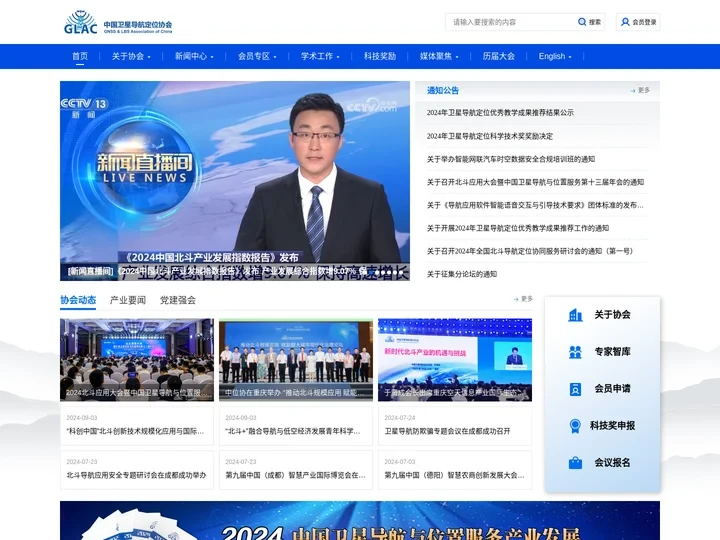Open news 北斗导航应用安全专题研讨会在成都成功举办
This screenshot has height=540, width=720.
136,475
